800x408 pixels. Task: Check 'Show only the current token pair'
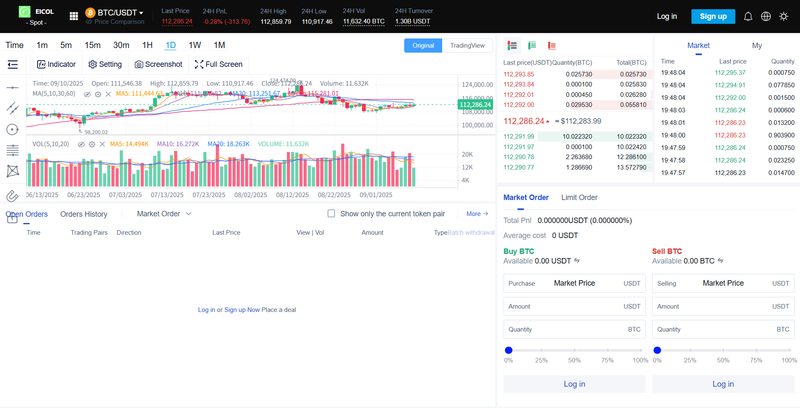(331, 213)
